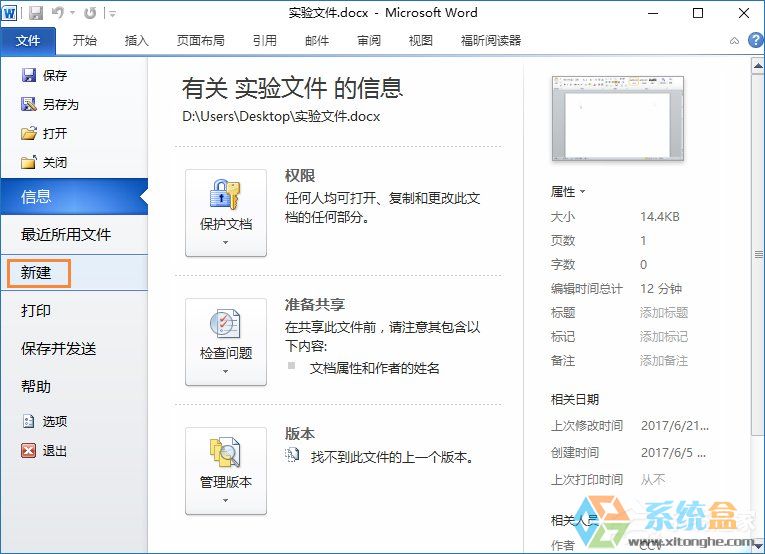Viewport: 765px width, 554px height.
Task: Click the Redo icon in quick access toolbar
Action: point(90,13)
